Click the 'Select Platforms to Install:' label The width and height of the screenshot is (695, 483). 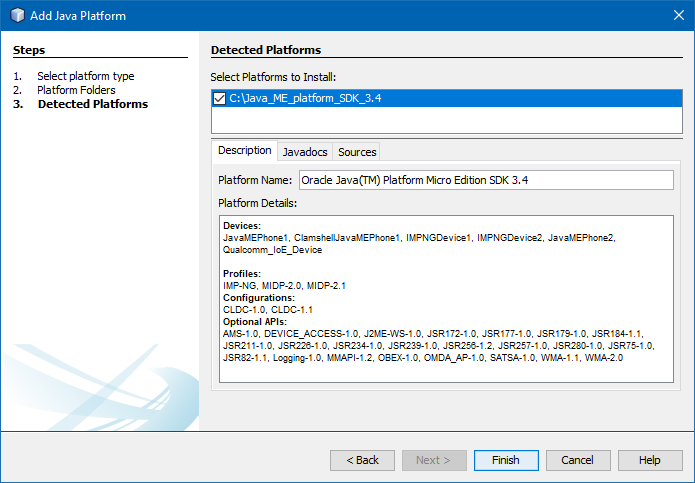(x=273, y=77)
